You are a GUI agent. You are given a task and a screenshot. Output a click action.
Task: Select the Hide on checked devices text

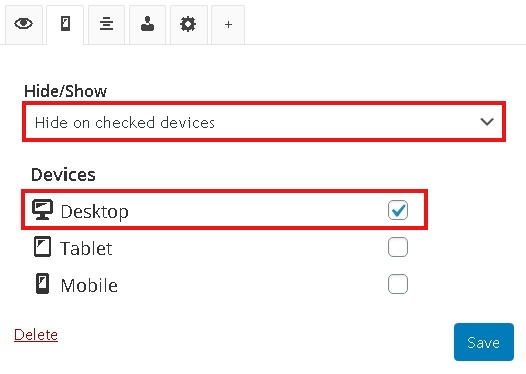coord(125,122)
